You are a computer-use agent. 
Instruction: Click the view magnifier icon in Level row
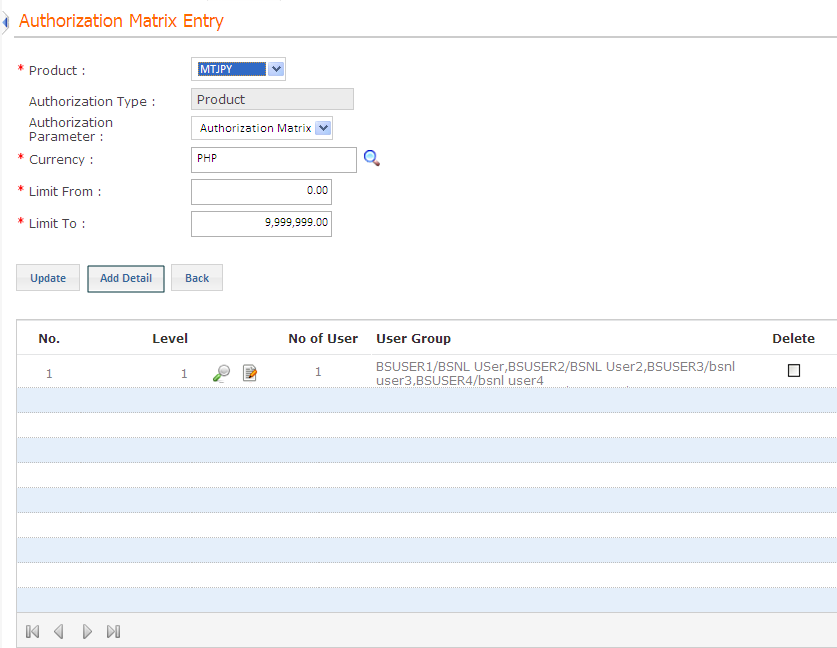tap(221, 371)
